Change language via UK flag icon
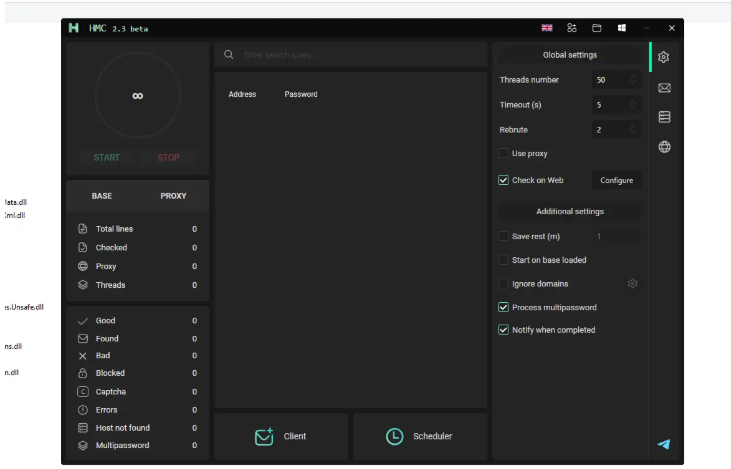The height and width of the screenshot is (469, 731). 547,28
